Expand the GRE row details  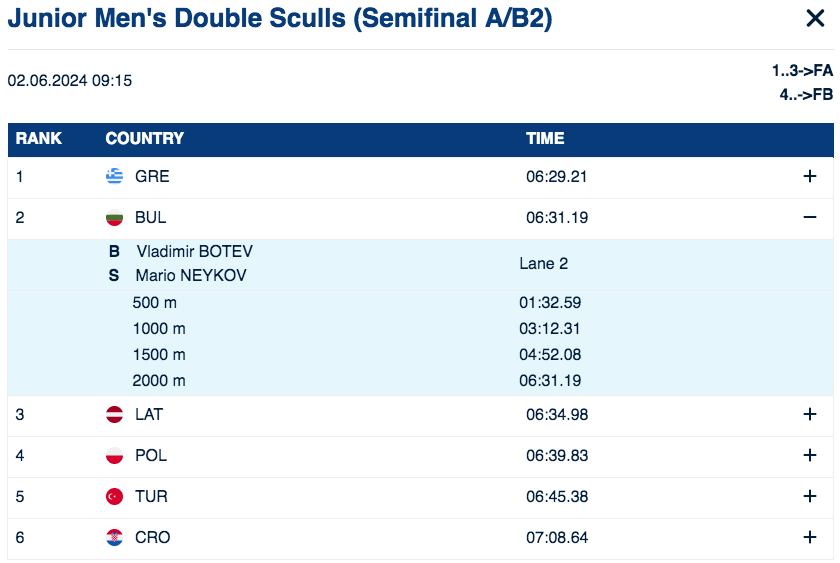810,176
